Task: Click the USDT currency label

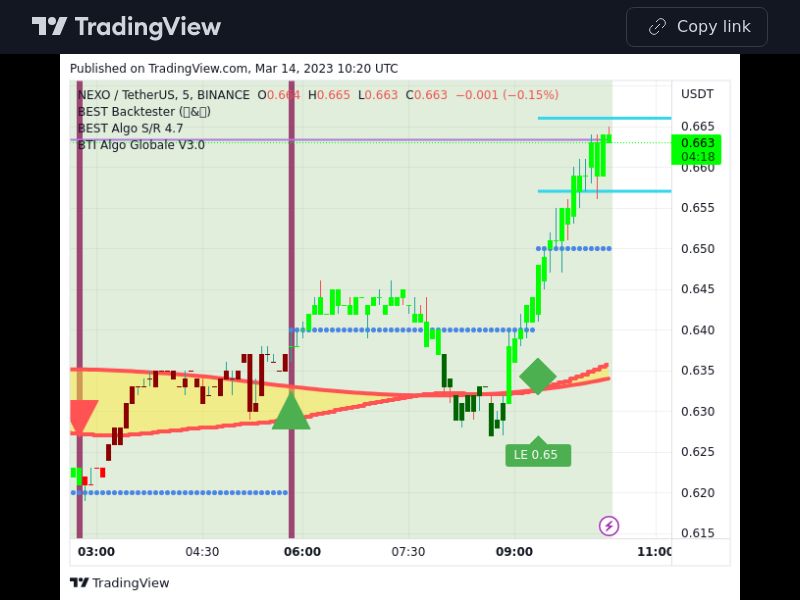Action: (697, 94)
